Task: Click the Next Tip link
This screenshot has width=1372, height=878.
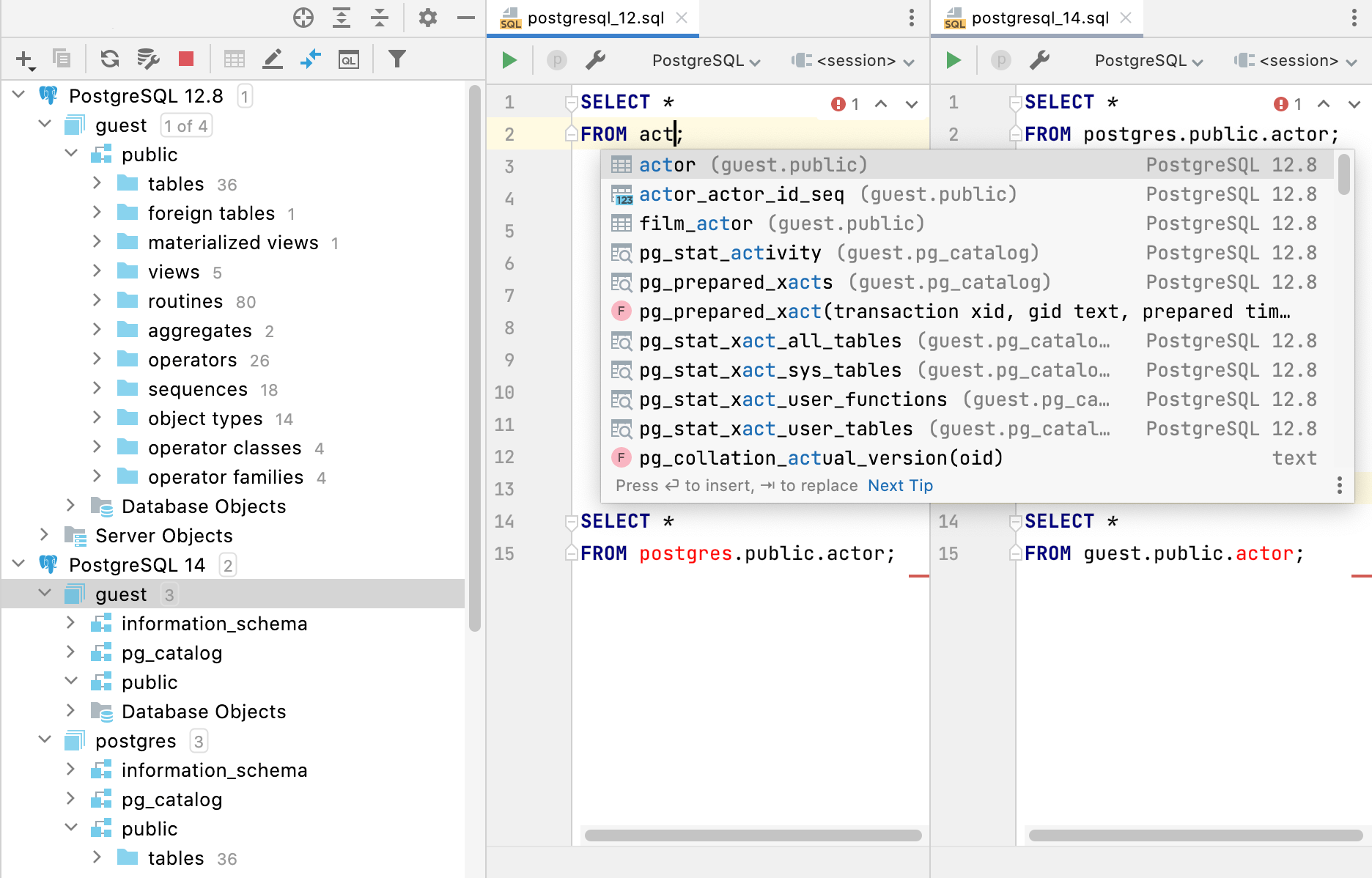Action: (x=900, y=486)
